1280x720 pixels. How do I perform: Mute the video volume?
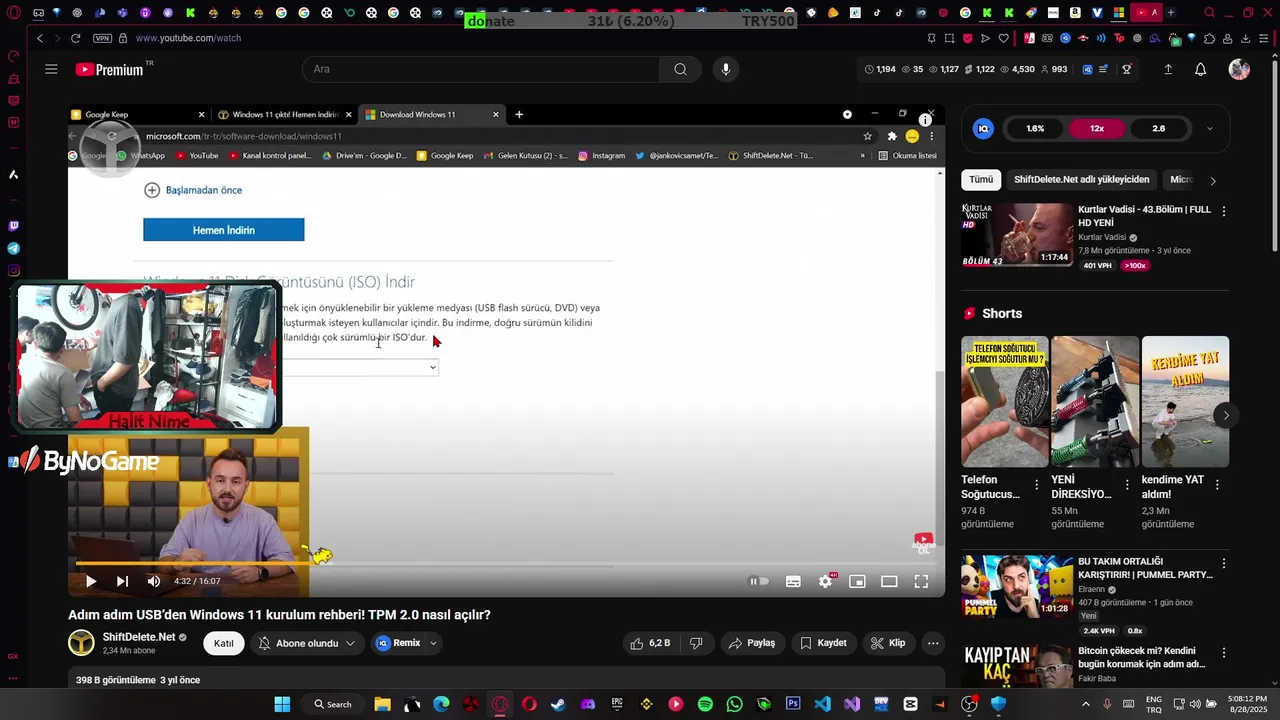coord(153,581)
